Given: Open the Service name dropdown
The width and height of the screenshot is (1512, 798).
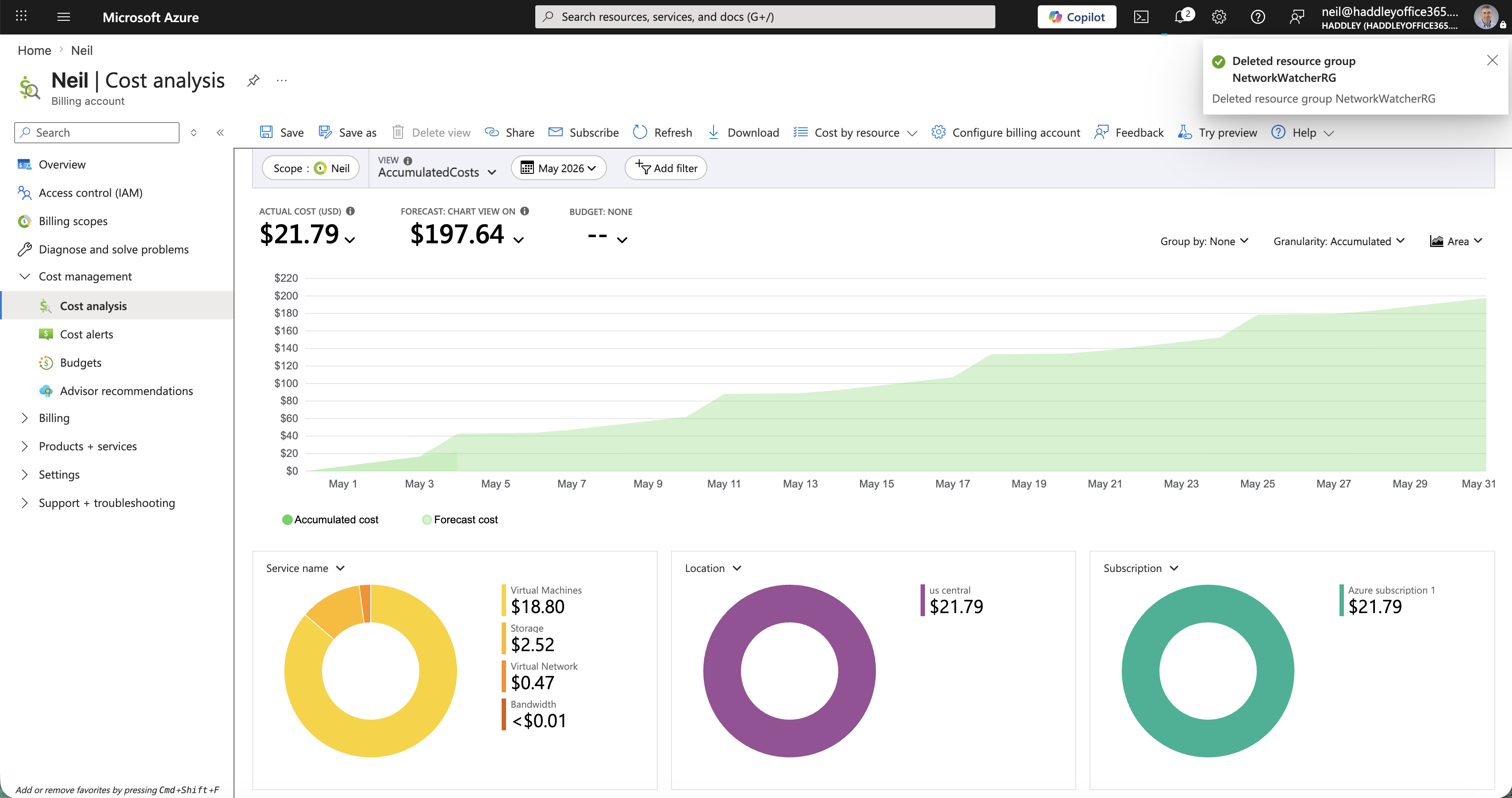Looking at the screenshot, I should 305,568.
